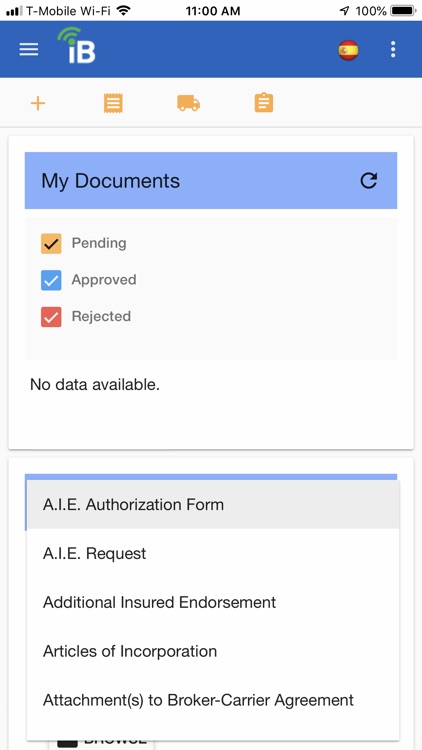
Task: Tap the My Documents header bar
Action: pos(211,180)
